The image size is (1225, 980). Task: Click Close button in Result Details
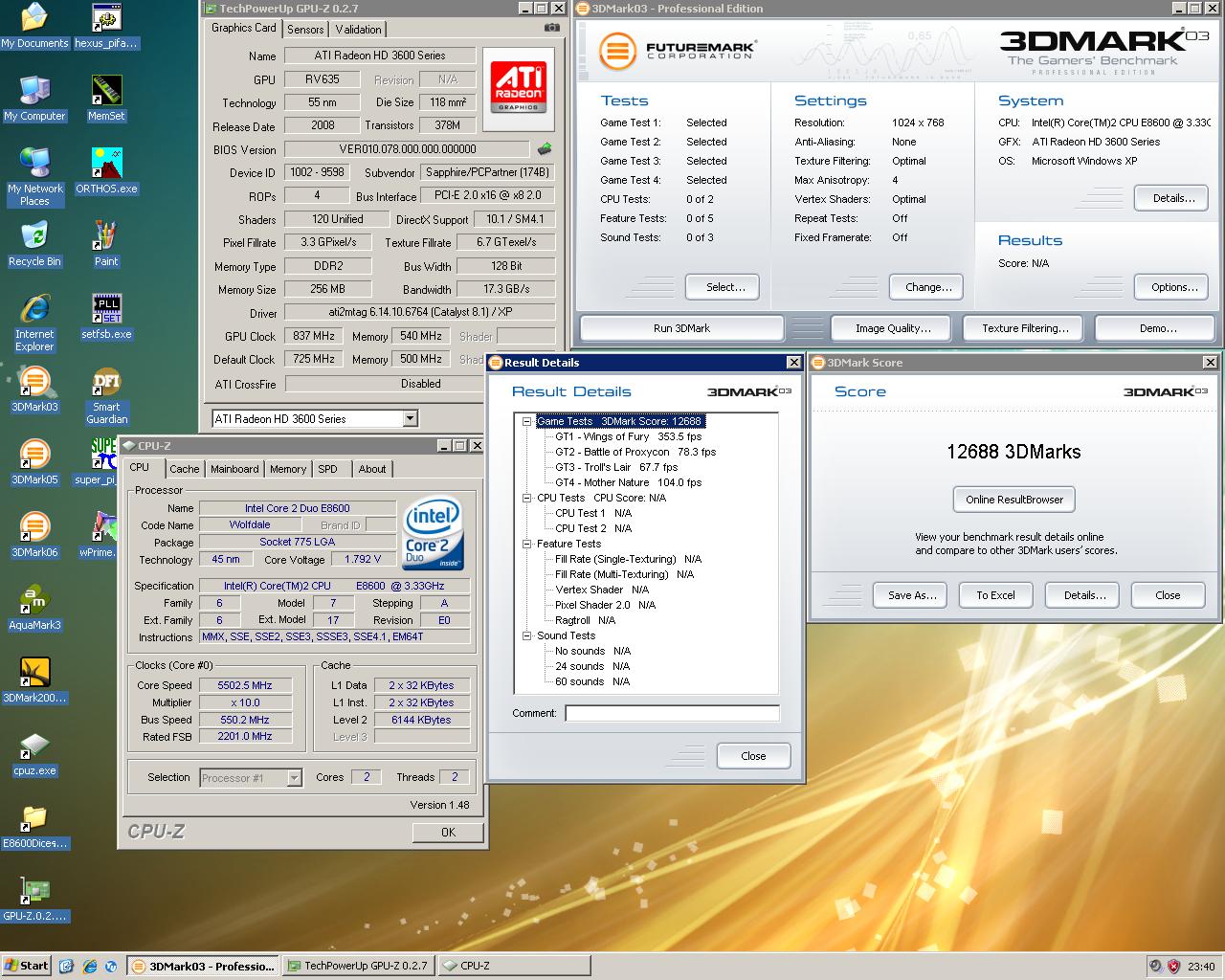click(753, 756)
